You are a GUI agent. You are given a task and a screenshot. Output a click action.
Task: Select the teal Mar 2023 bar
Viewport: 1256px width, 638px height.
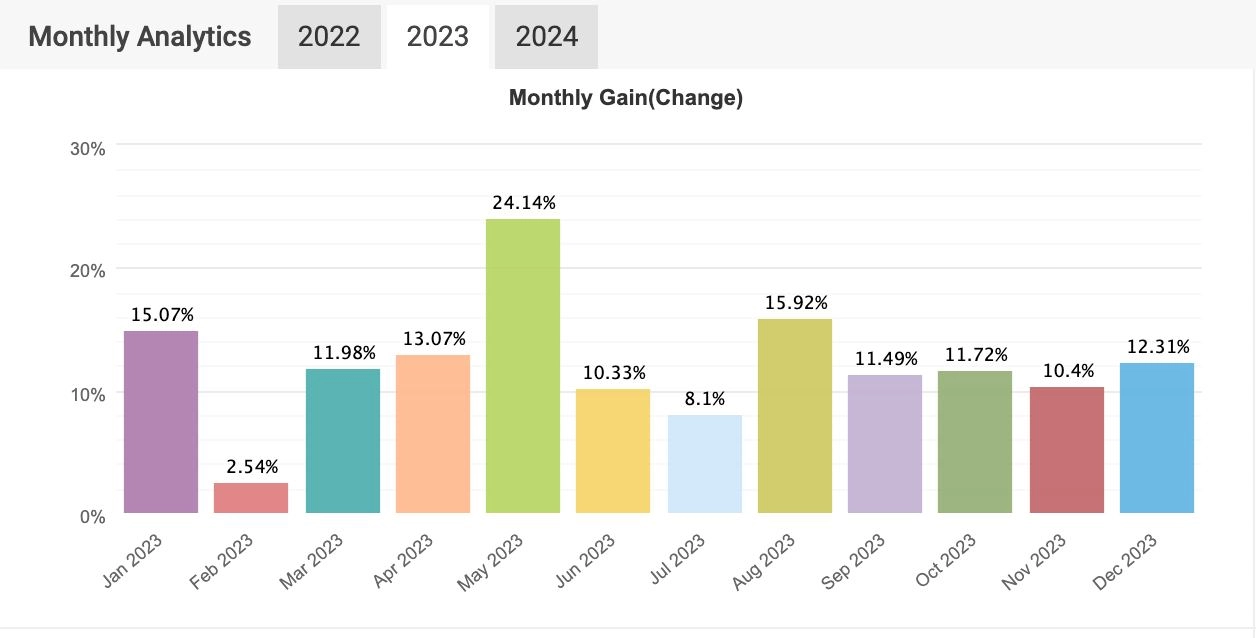pyautogui.click(x=343, y=441)
